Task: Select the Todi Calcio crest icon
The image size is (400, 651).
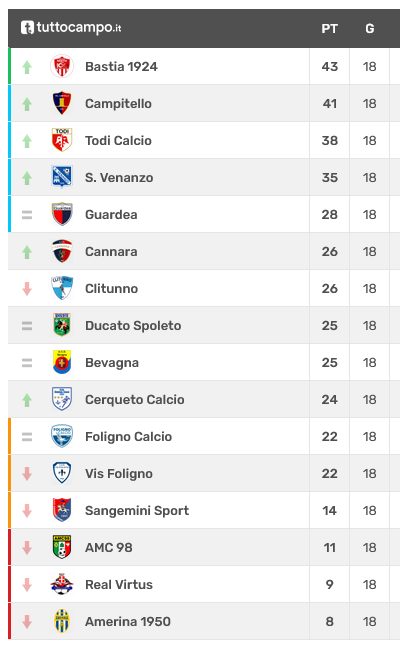Action: [62, 140]
